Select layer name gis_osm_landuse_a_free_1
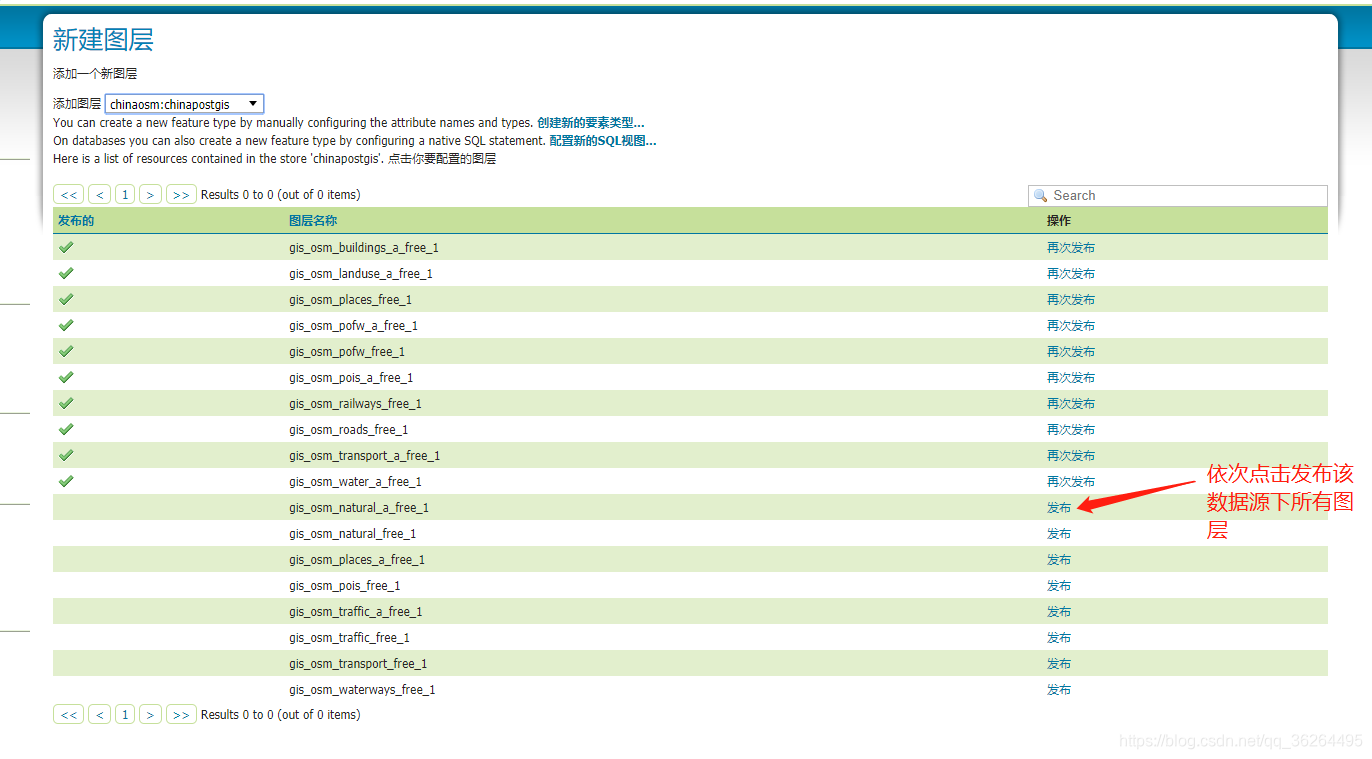Viewport: 1372px width, 759px height. tap(361, 274)
